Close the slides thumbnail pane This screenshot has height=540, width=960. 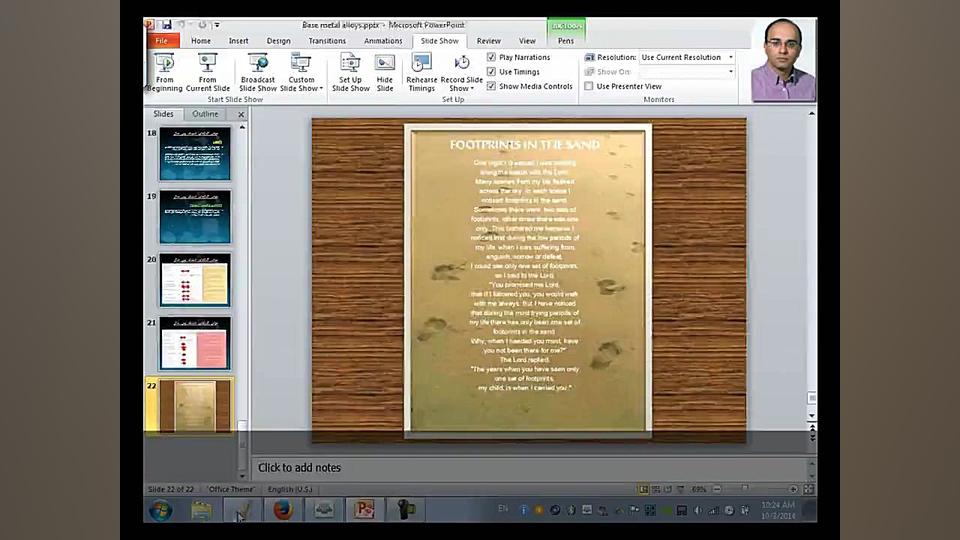(241, 114)
